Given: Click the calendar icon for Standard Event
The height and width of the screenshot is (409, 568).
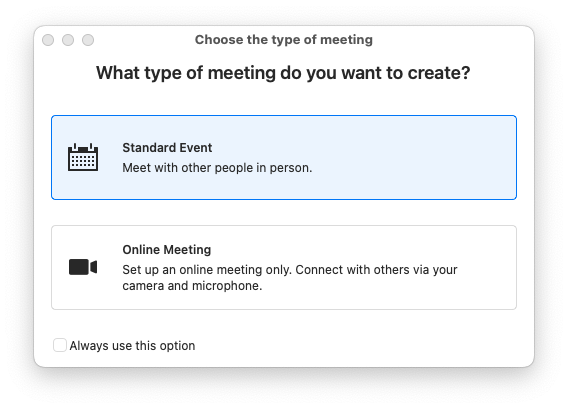Looking at the screenshot, I should point(83,157).
